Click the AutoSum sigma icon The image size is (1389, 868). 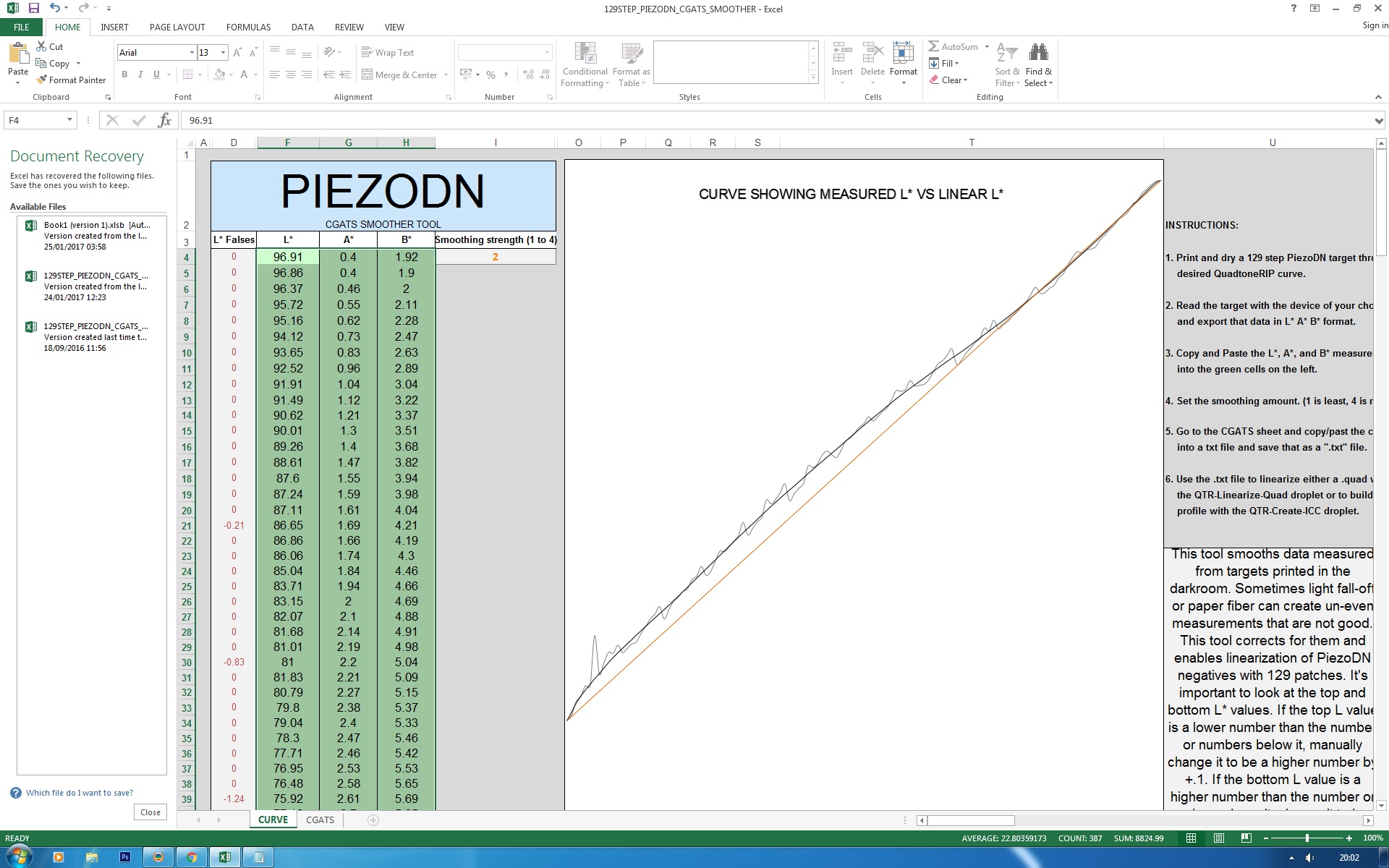[934, 46]
